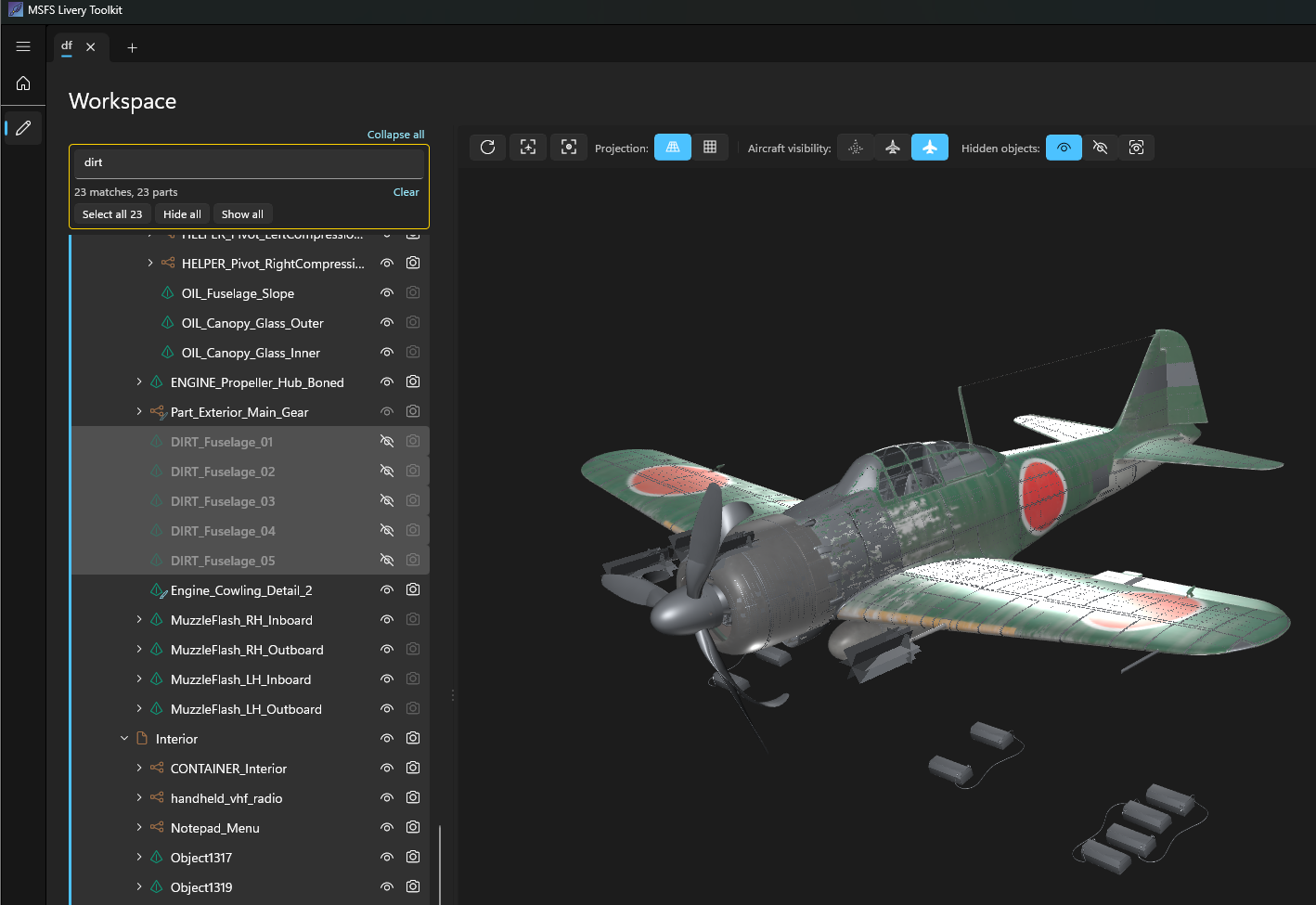Image resolution: width=1316 pixels, height=905 pixels.
Task: Set aircraft visibility to solid plane
Action: pos(930,148)
